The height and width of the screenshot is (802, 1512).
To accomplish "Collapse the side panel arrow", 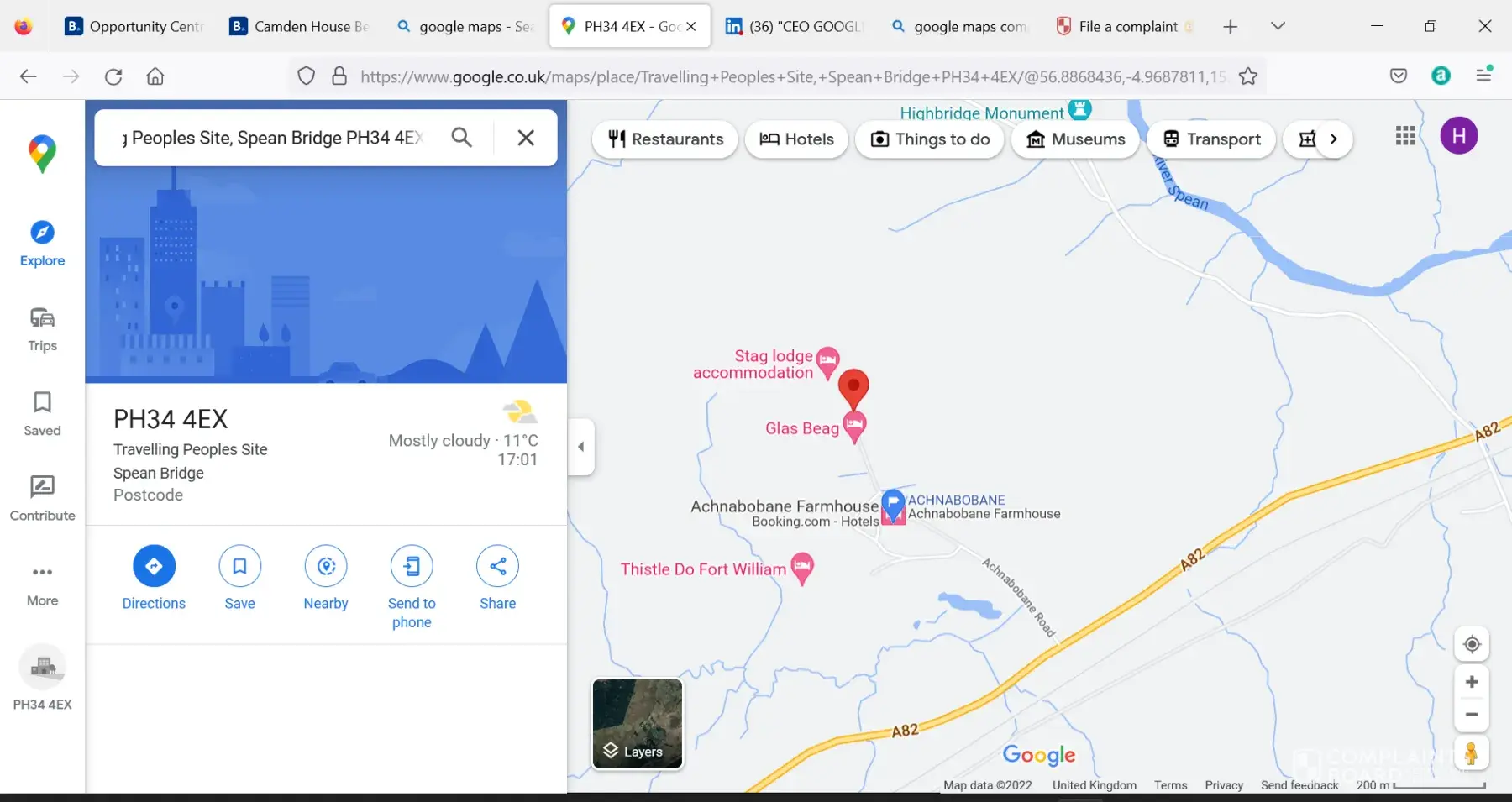I will (x=580, y=447).
